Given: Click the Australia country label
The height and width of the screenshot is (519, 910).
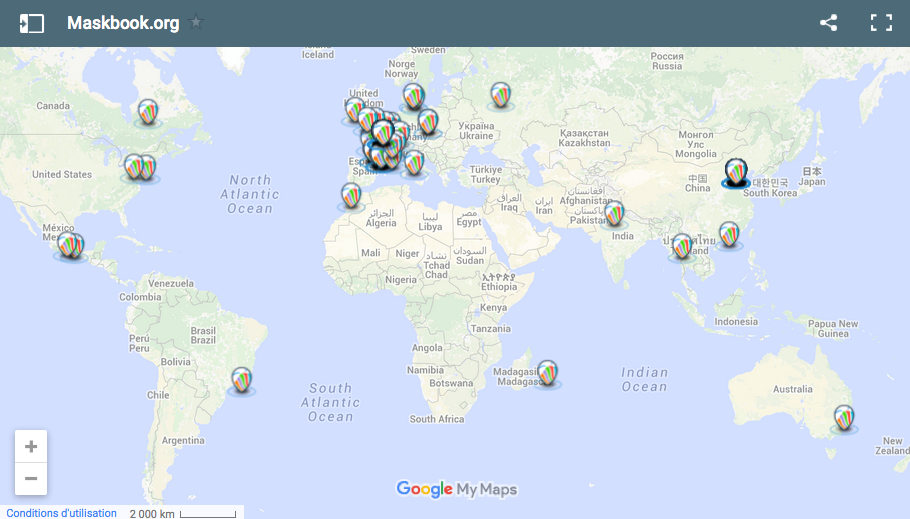Looking at the screenshot, I should pos(792,389).
